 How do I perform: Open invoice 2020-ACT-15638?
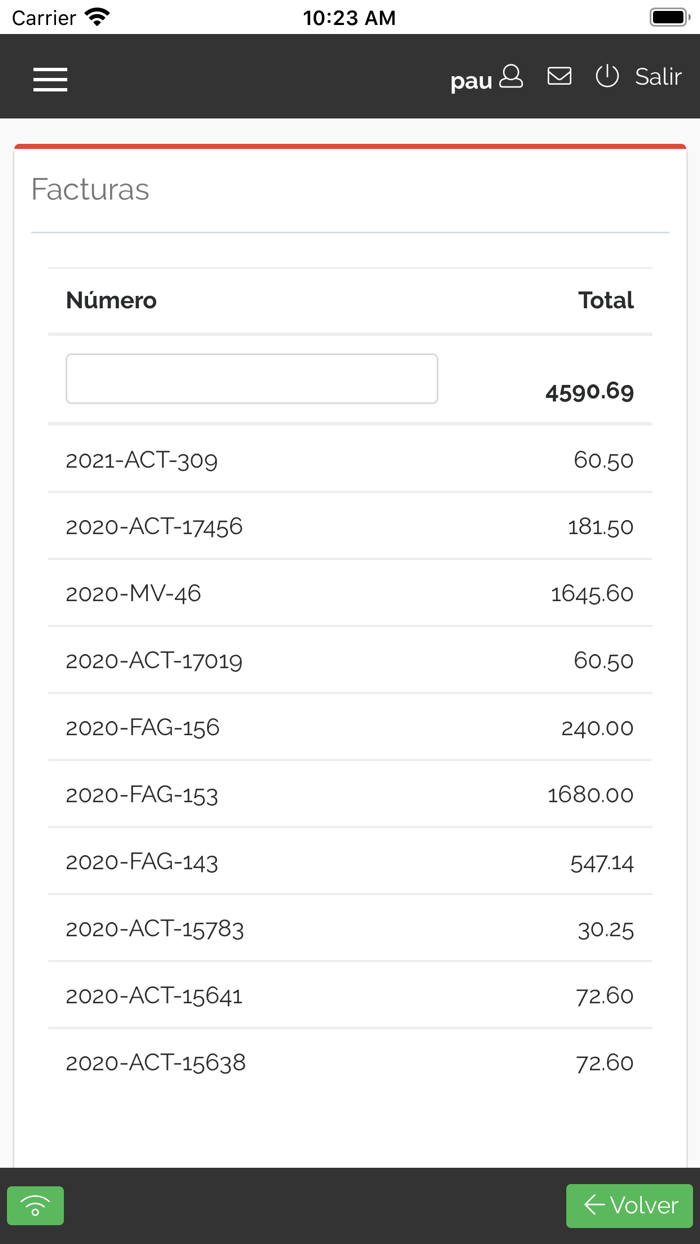pyautogui.click(x=156, y=1063)
